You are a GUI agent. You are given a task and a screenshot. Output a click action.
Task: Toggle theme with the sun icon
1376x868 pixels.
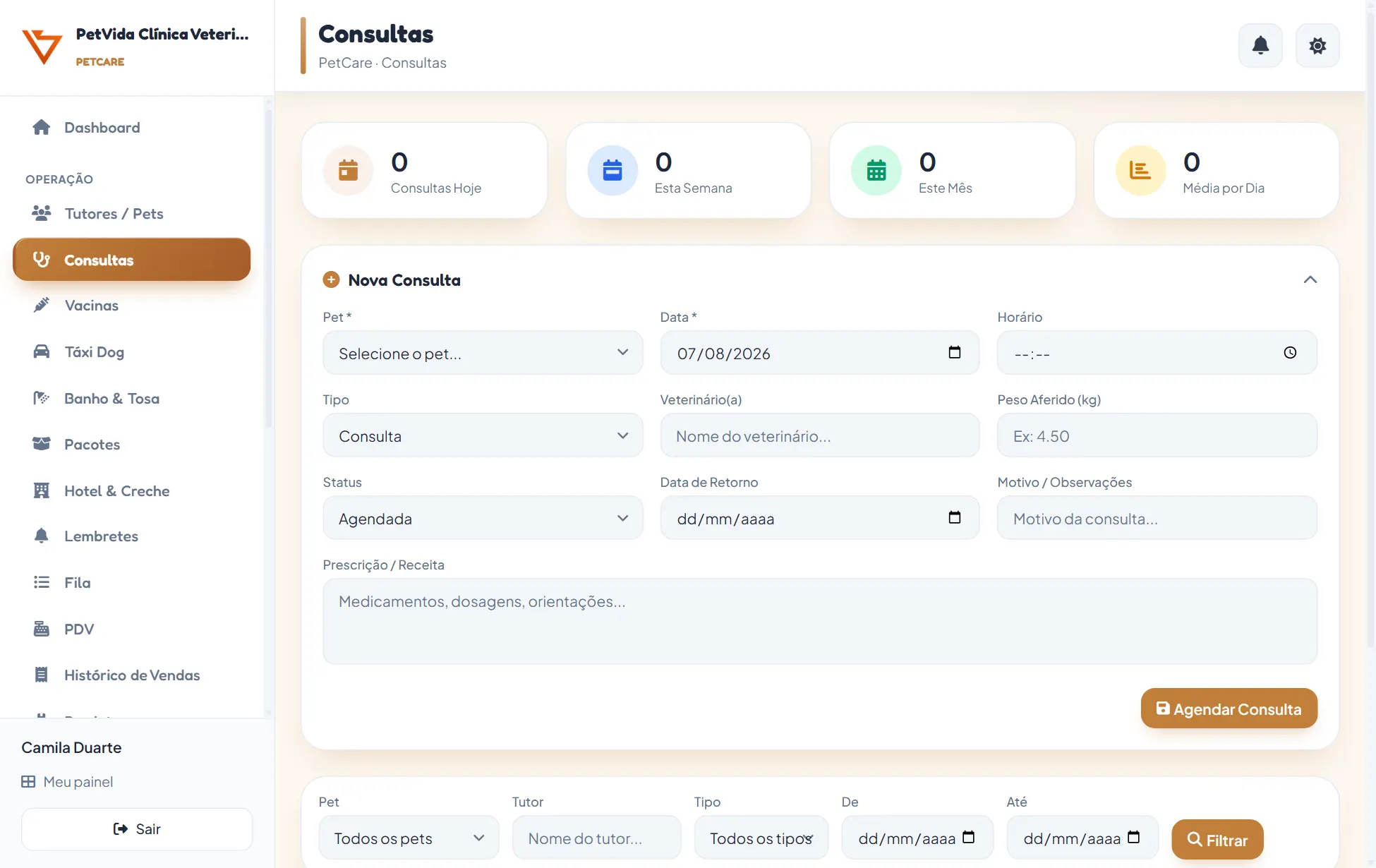point(1317,46)
